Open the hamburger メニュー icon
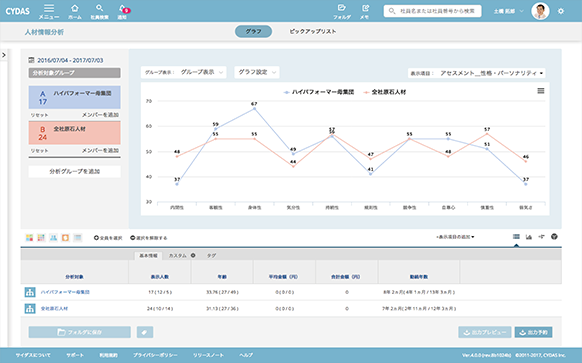The image size is (582, 363). [49, 12]
